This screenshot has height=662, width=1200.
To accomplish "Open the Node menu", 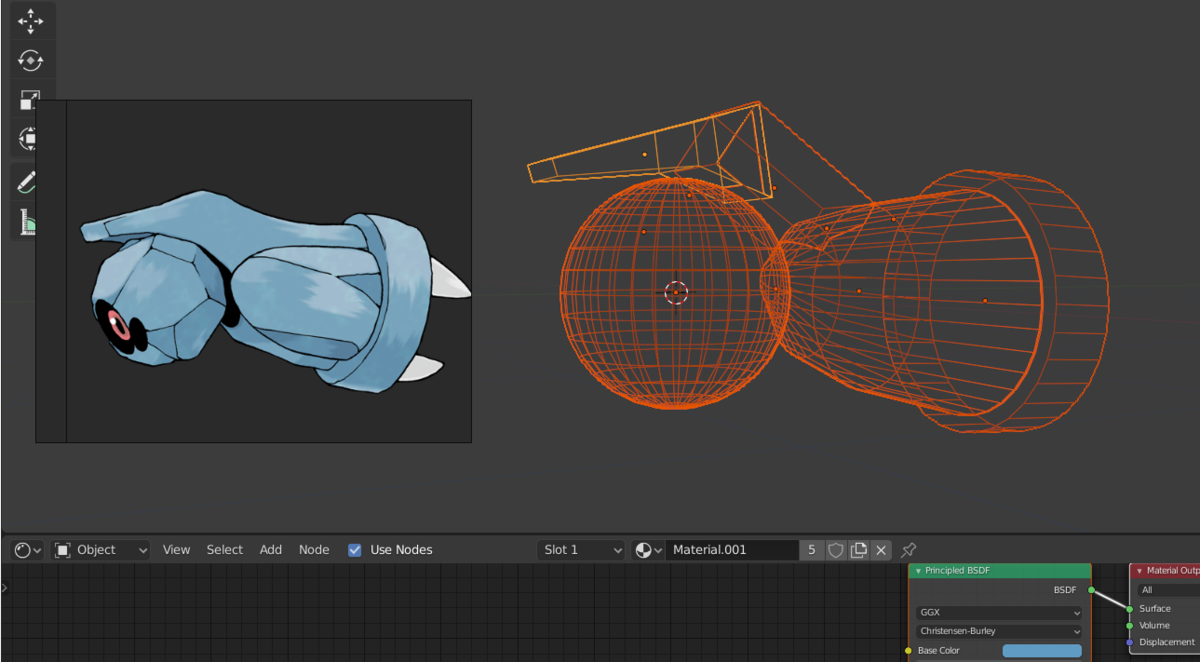I will tap(314, 550).
